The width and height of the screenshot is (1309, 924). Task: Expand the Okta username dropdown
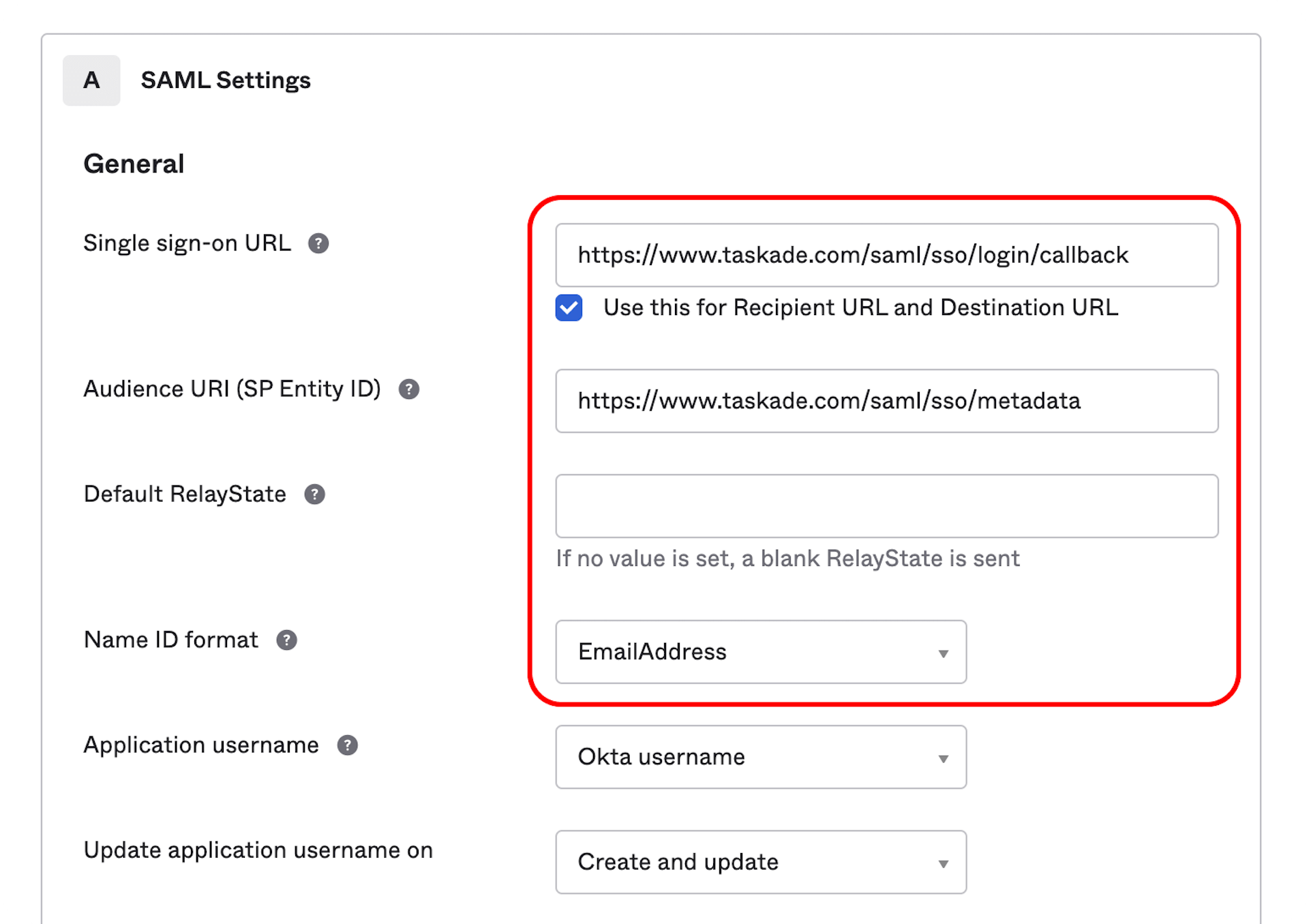coord(760,757)
